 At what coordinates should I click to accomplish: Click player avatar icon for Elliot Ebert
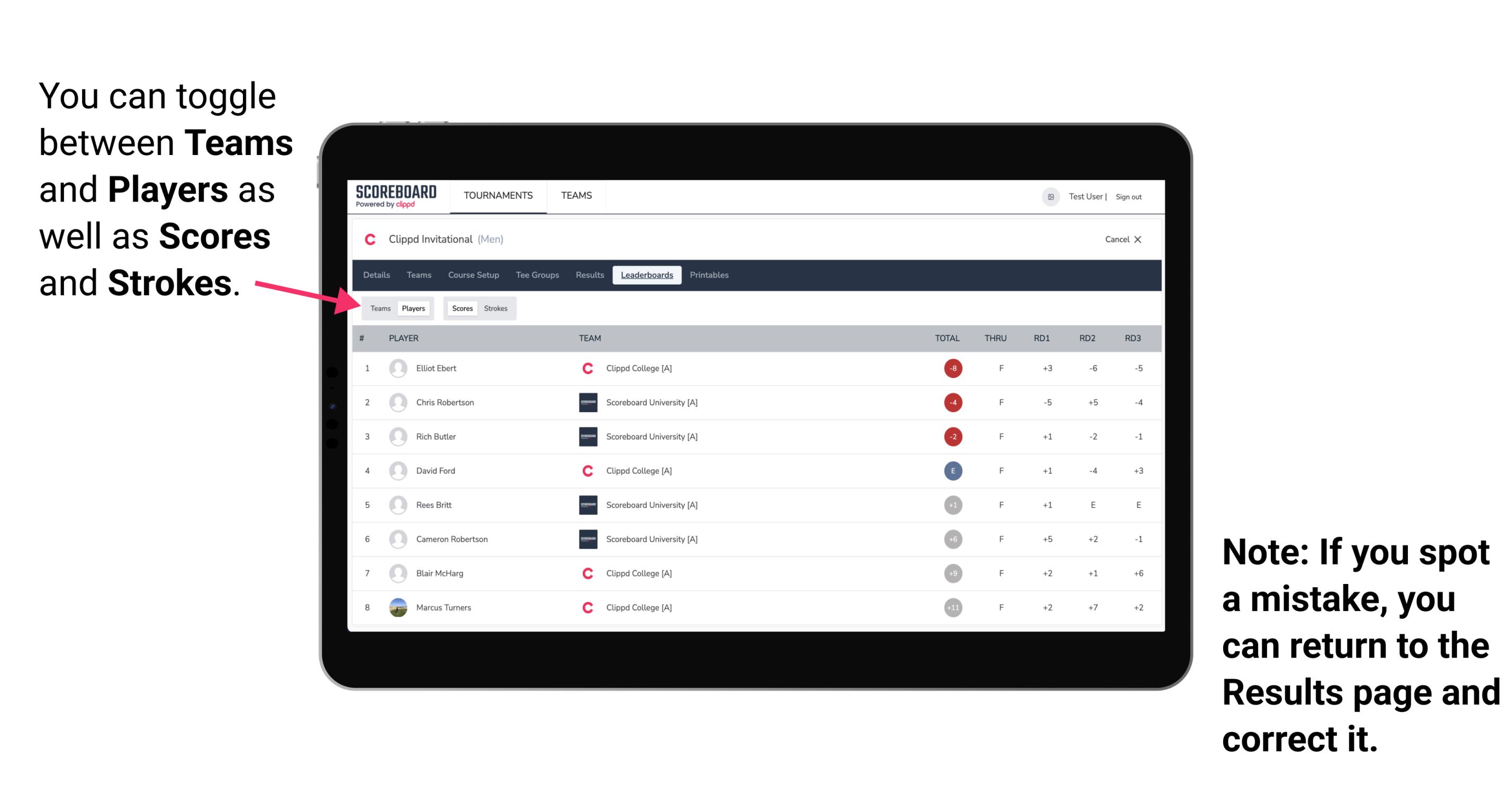[x=398, y=368]
